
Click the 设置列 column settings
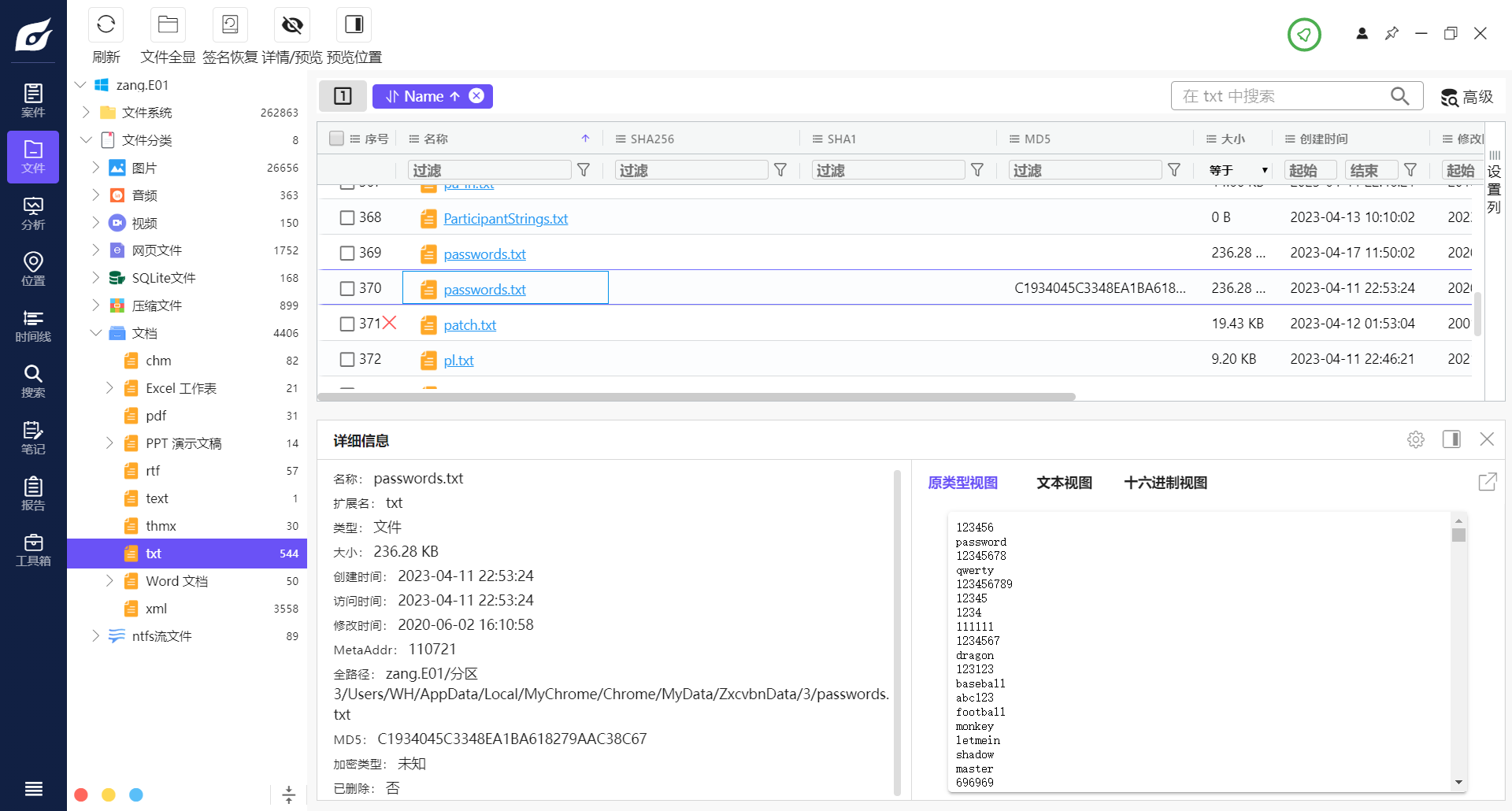(x=1494, y=181)
